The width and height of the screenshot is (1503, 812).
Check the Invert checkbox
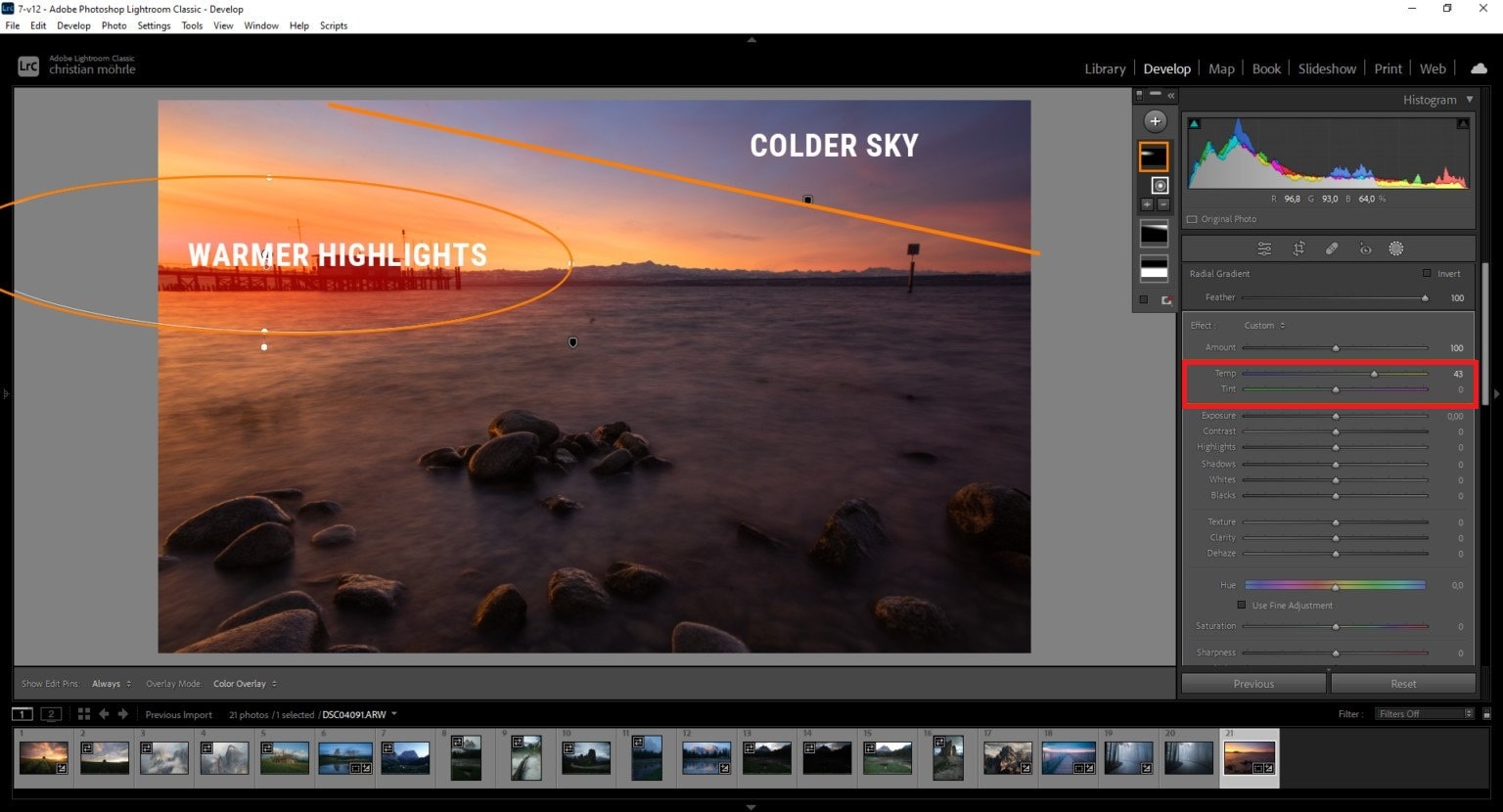point(1427,273)
